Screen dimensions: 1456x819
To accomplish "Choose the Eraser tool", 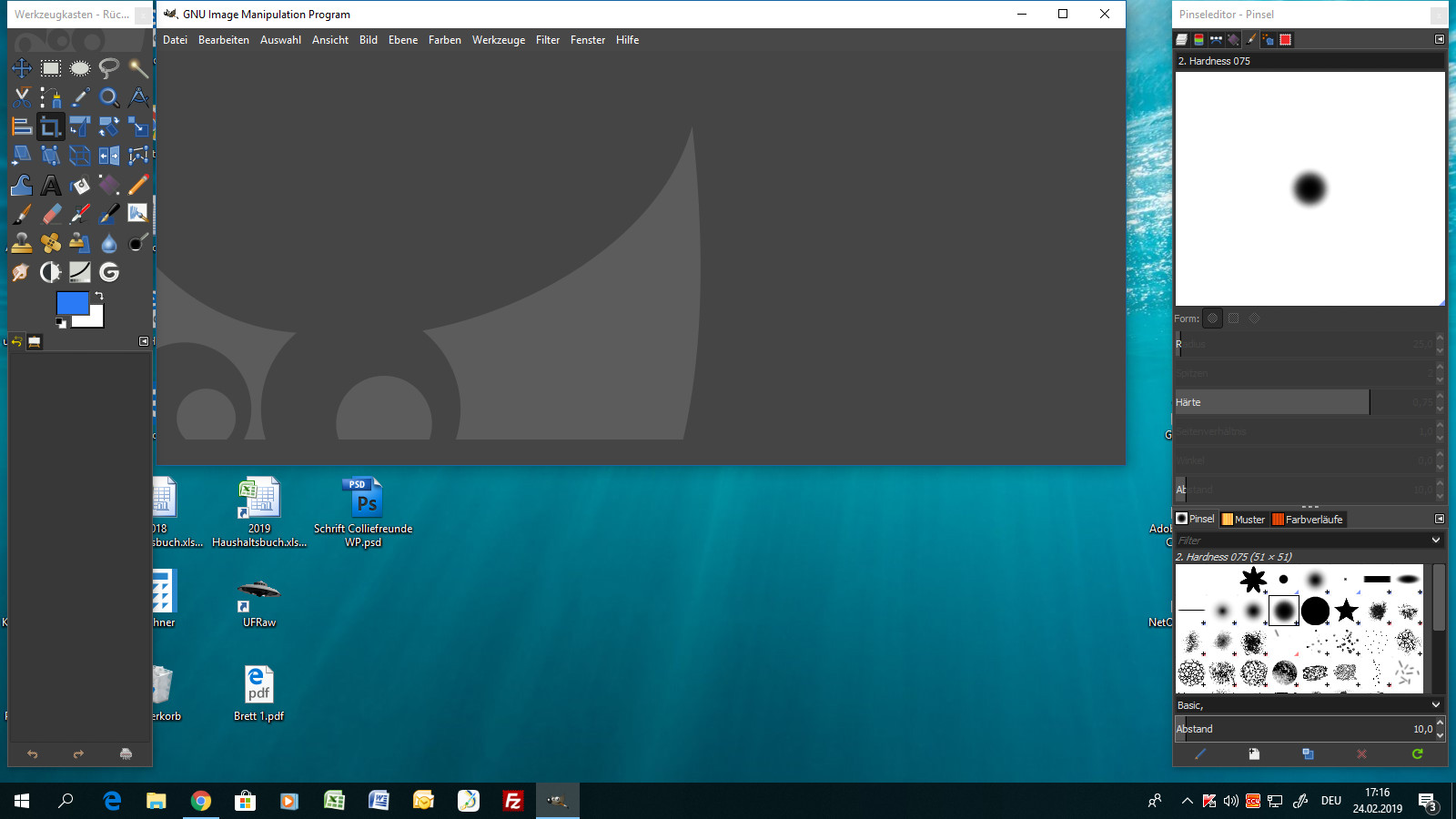I will [x=51, y=215].
